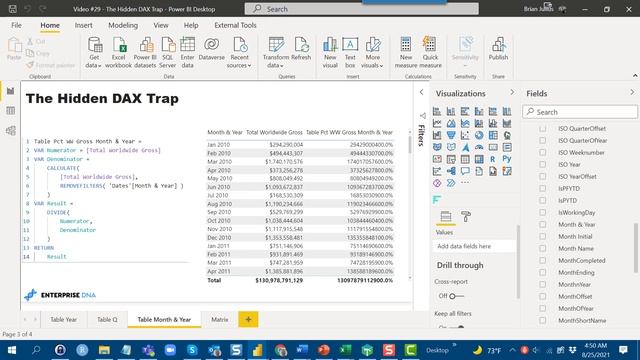Click Add data fields here well
The image size is (640, 360).
[x=474, y=246]
